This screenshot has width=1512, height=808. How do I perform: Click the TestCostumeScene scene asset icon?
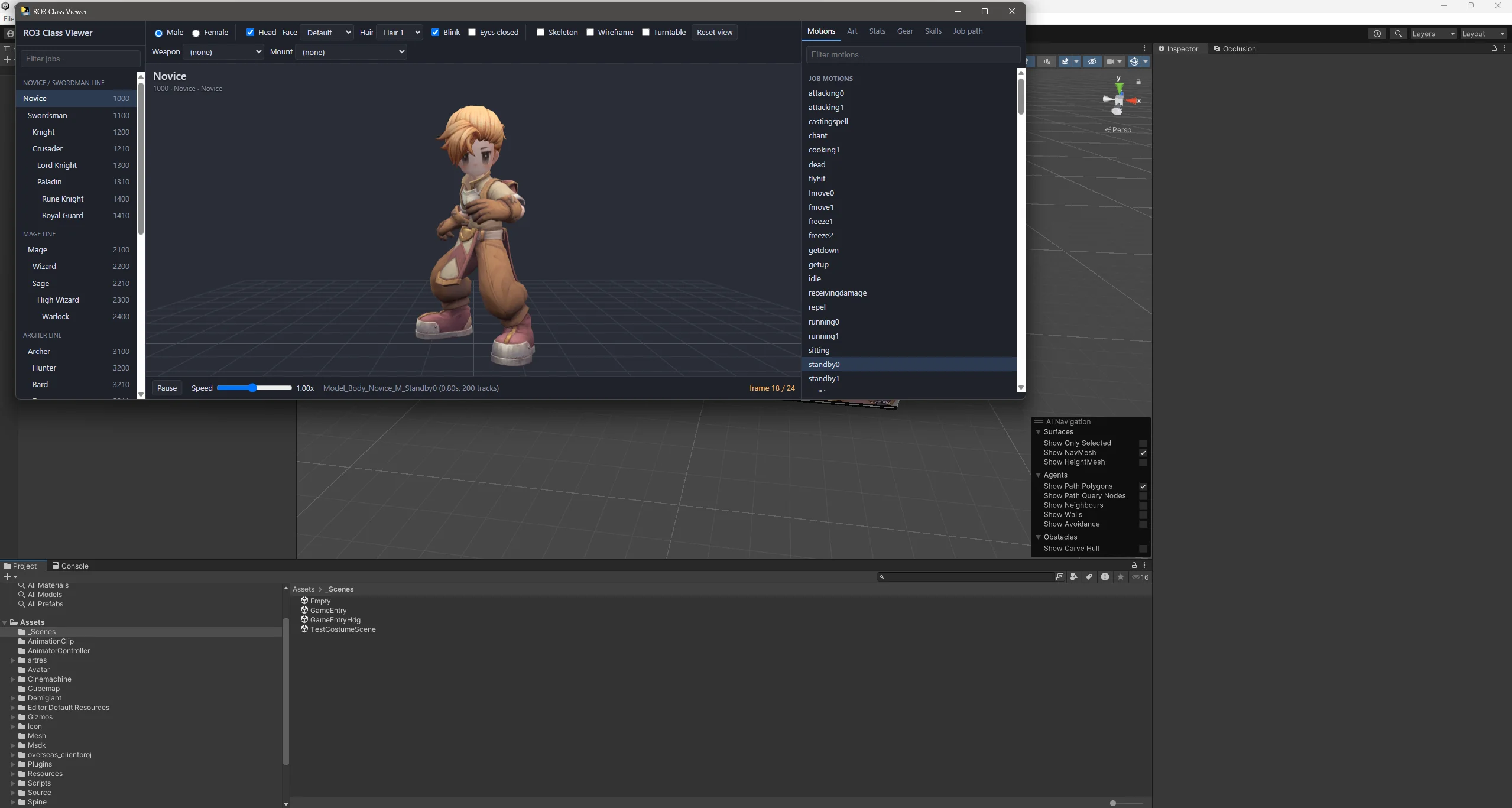point(304,629)
